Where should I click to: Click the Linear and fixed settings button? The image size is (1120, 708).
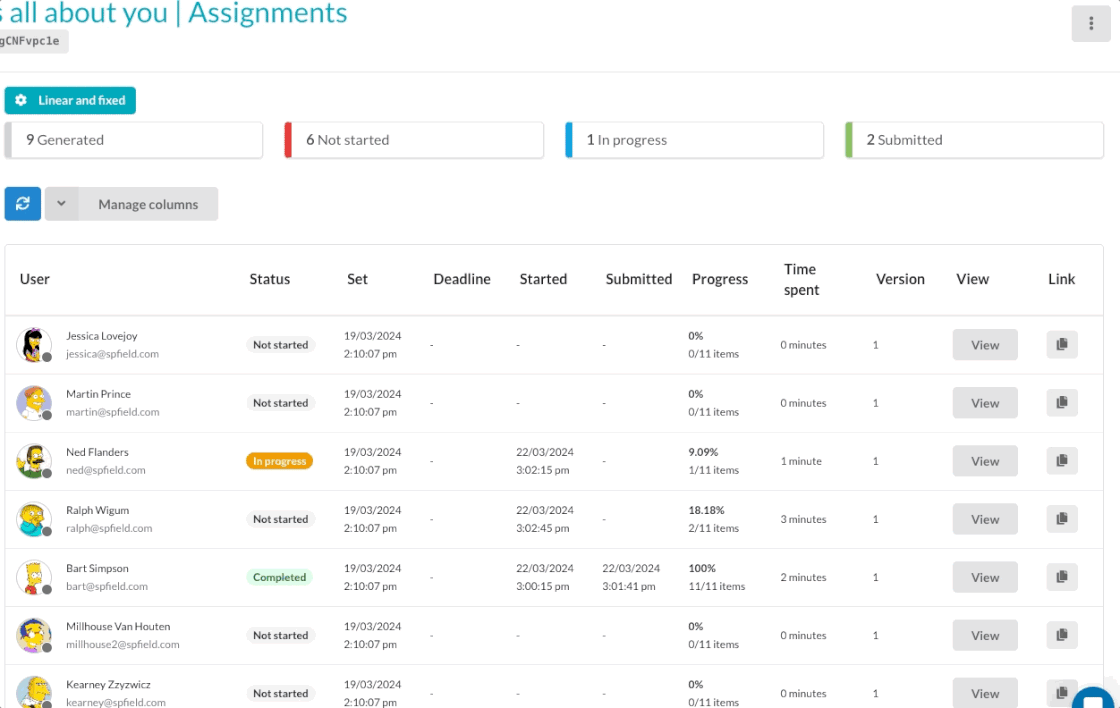[x=70, y=100]
